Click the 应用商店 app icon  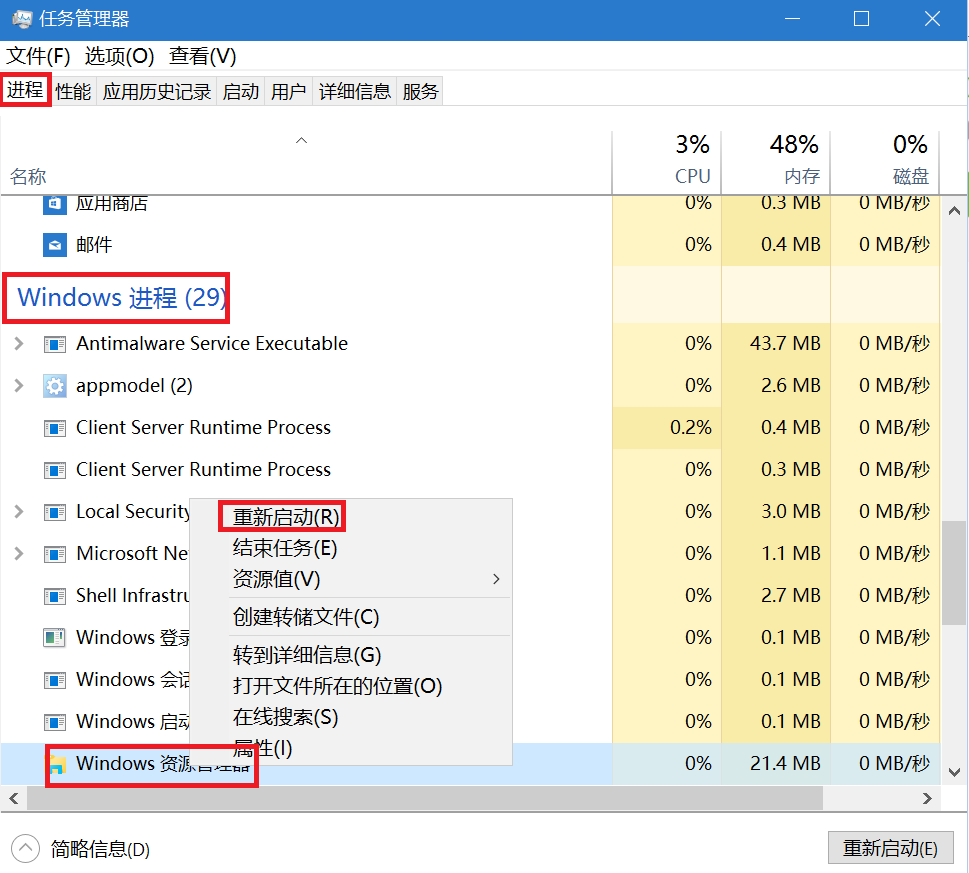coord(54,204)
